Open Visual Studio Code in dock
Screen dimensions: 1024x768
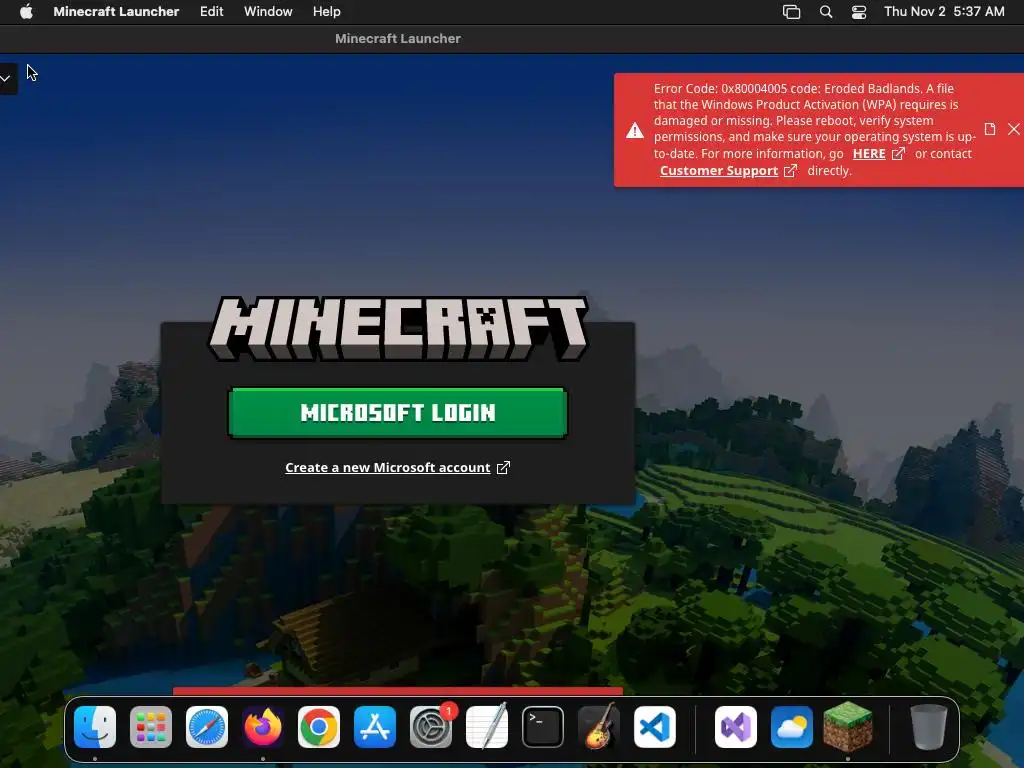(x=655, y=727)
